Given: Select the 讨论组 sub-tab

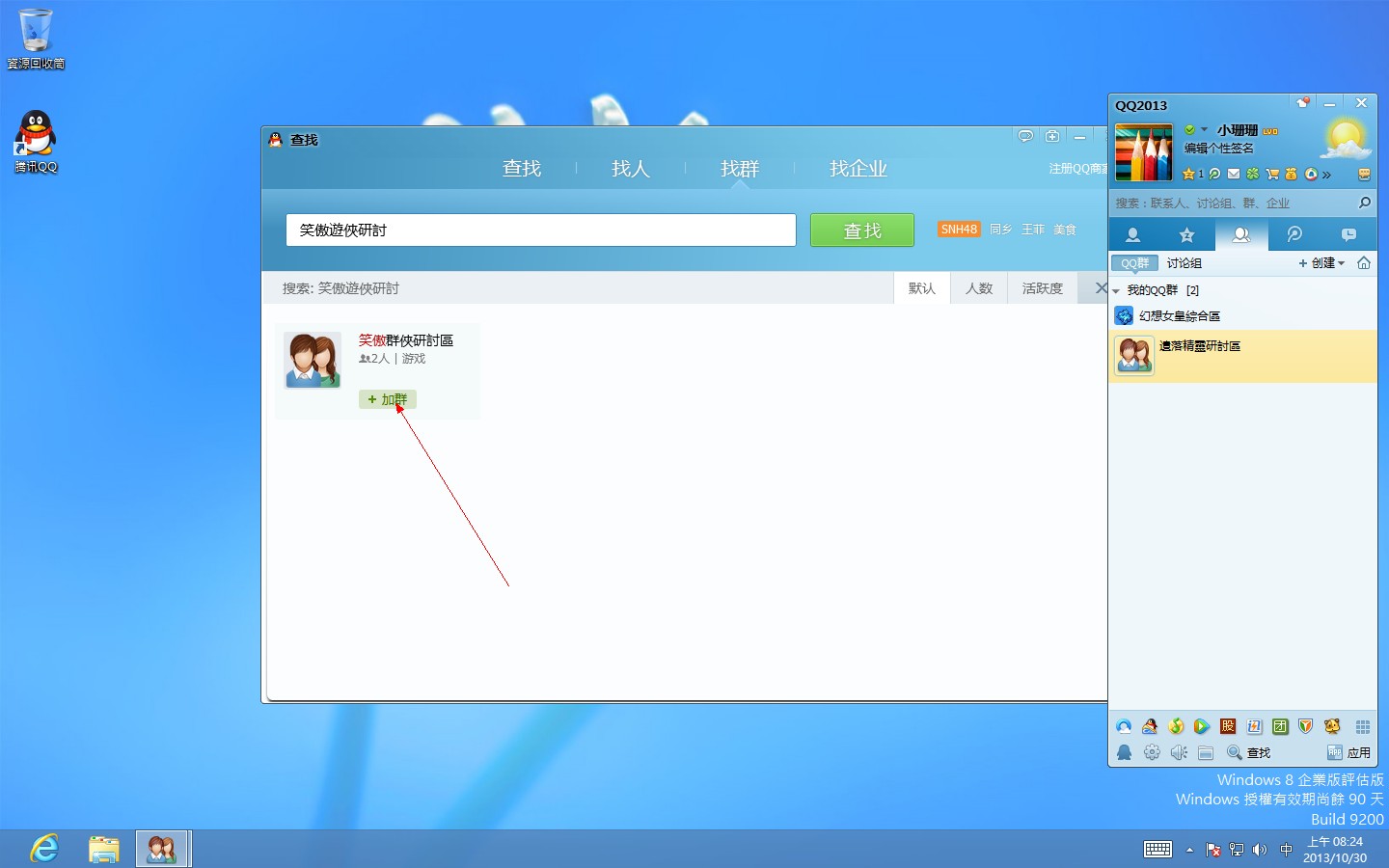Looking at the screenshot, I should click(x=1184, y=263).
